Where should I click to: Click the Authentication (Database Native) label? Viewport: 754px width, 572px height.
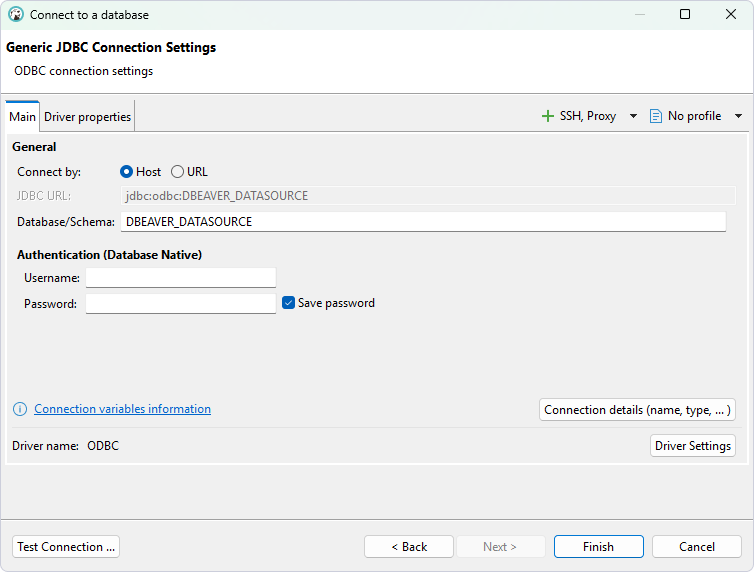click(110, 255)
